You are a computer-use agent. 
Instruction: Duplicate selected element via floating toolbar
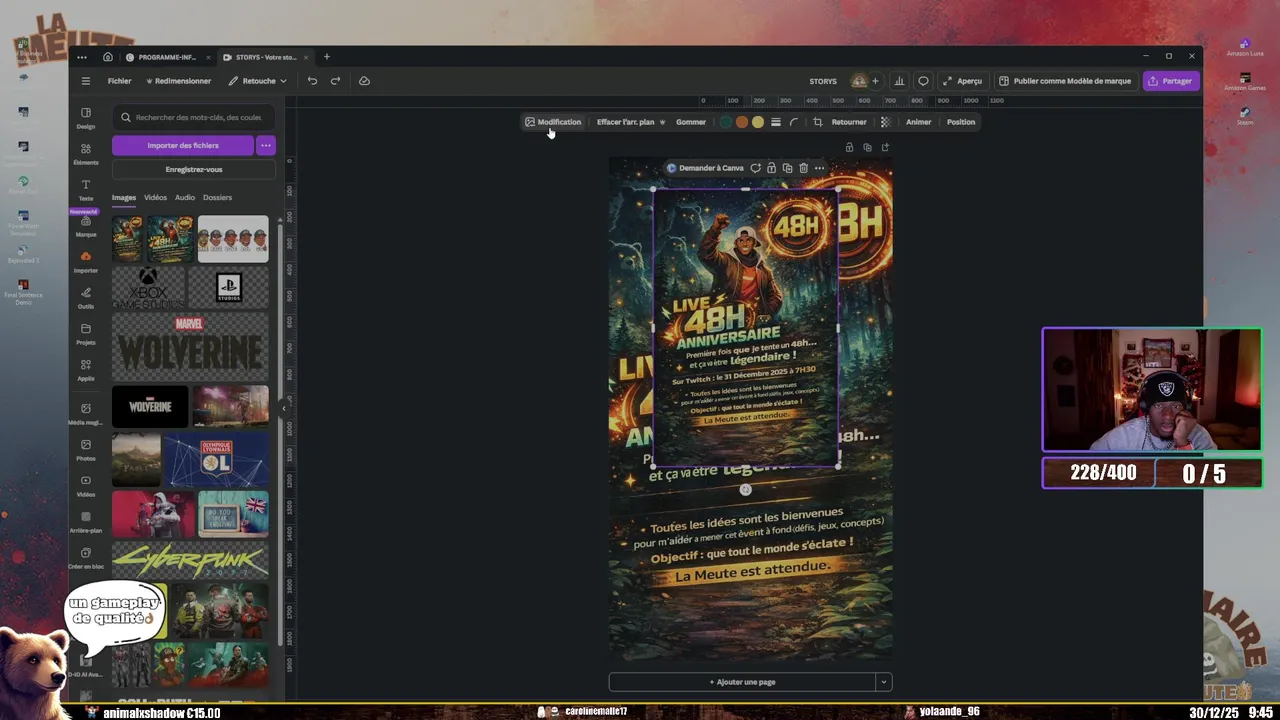tap(787, 168)
